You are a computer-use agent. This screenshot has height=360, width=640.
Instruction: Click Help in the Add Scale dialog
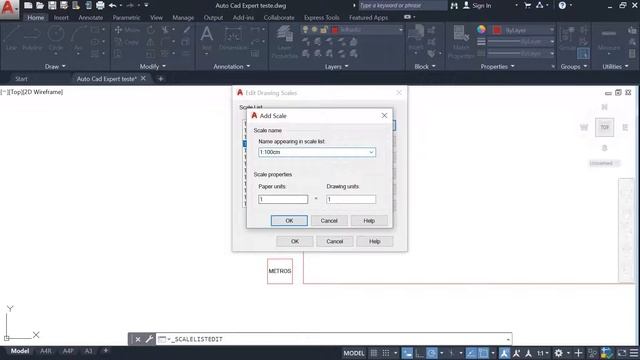pos(369,220)
